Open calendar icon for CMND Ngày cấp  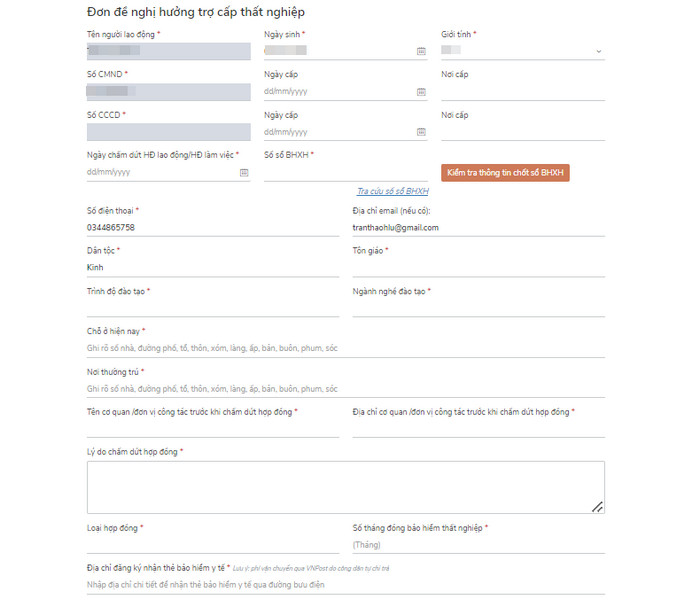click(421, 92)
